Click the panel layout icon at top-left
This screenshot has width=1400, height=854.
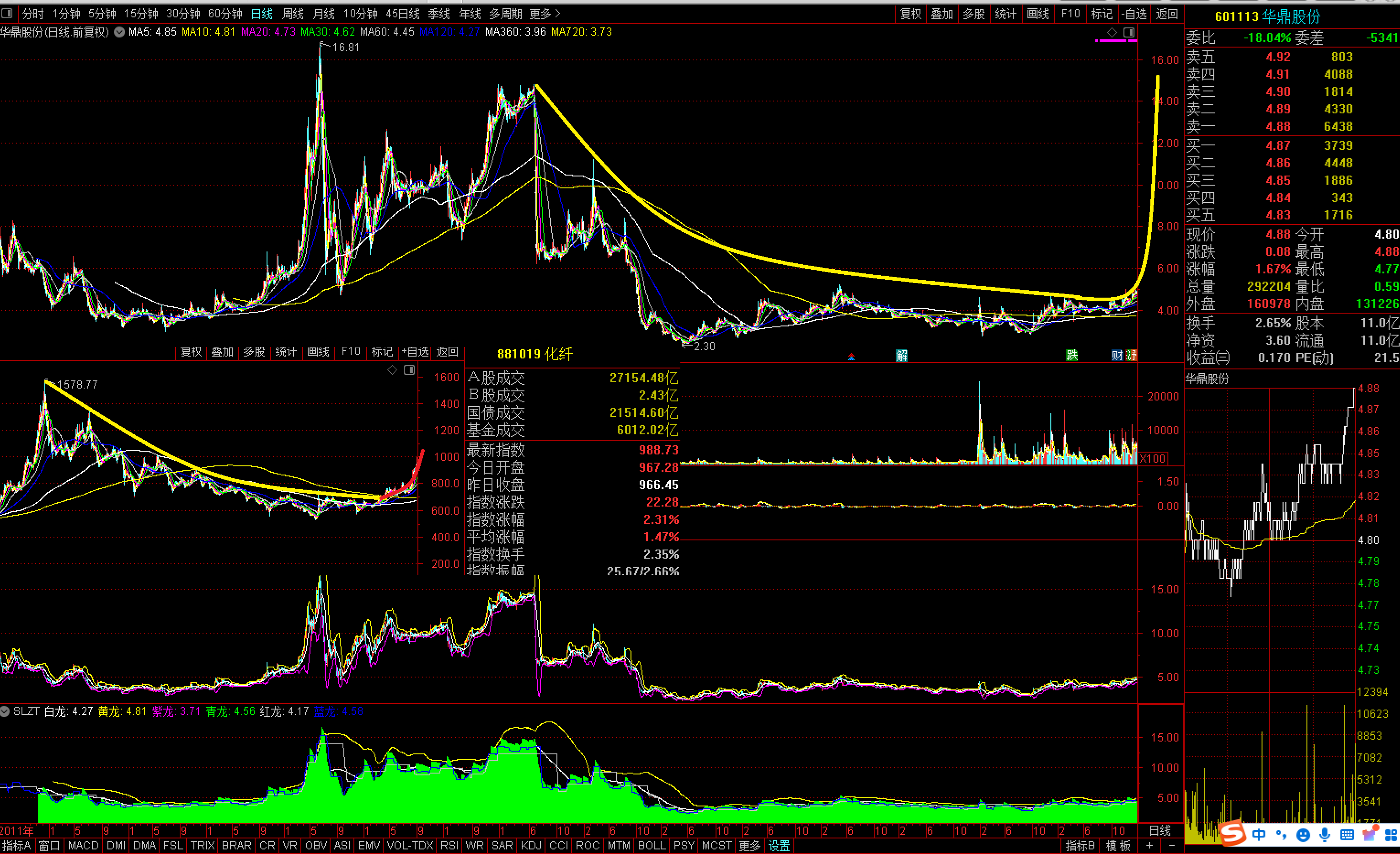pyautogui.click(x=7, y=13)
